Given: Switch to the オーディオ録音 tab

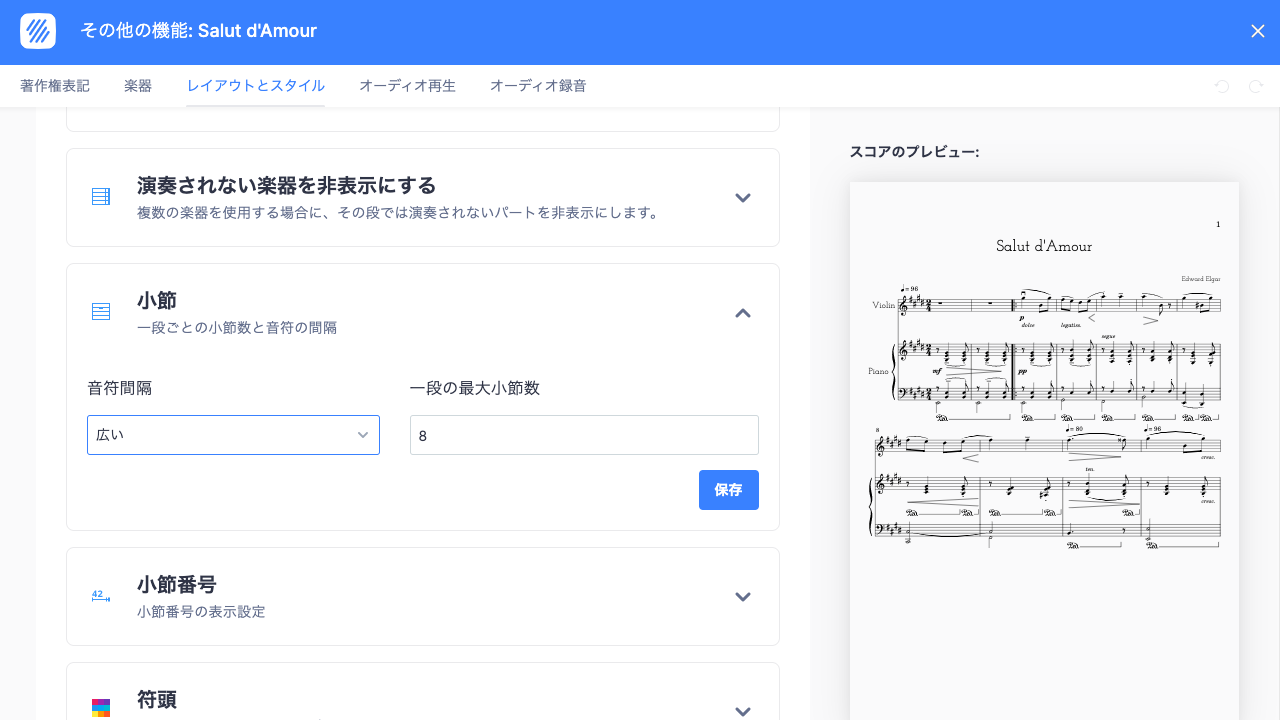Looking at the screenshot, I should pos(538,86).
